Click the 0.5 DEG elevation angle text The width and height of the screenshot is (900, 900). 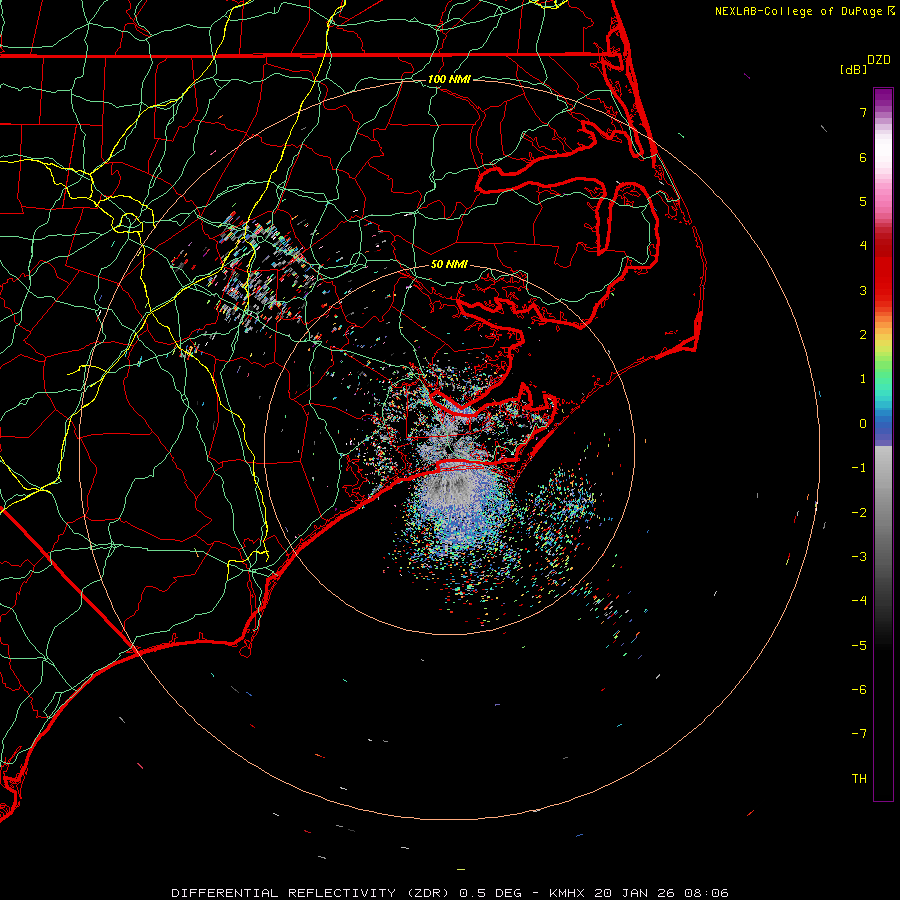[491, 893]
